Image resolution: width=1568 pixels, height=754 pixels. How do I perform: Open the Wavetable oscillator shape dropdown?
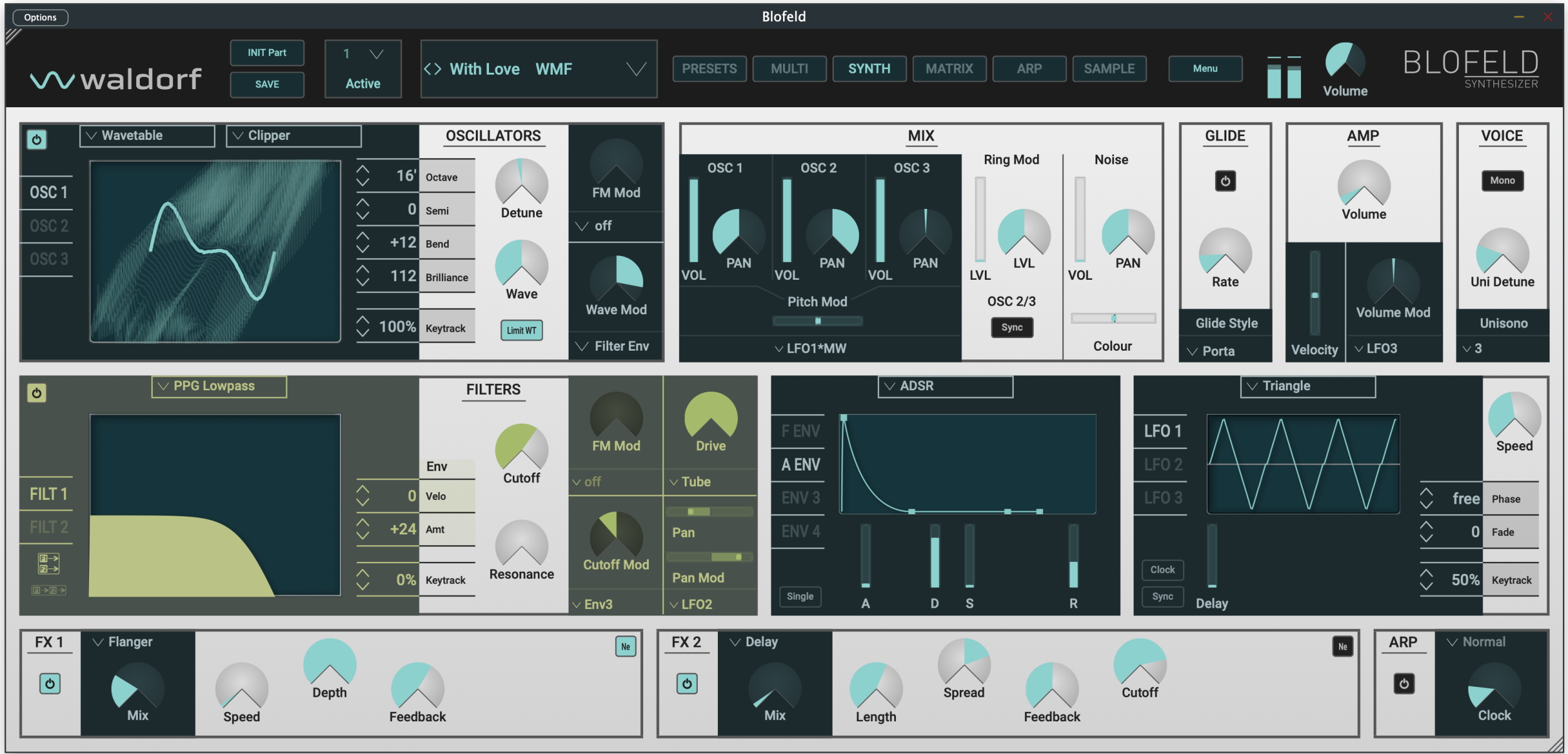point(147,135)
